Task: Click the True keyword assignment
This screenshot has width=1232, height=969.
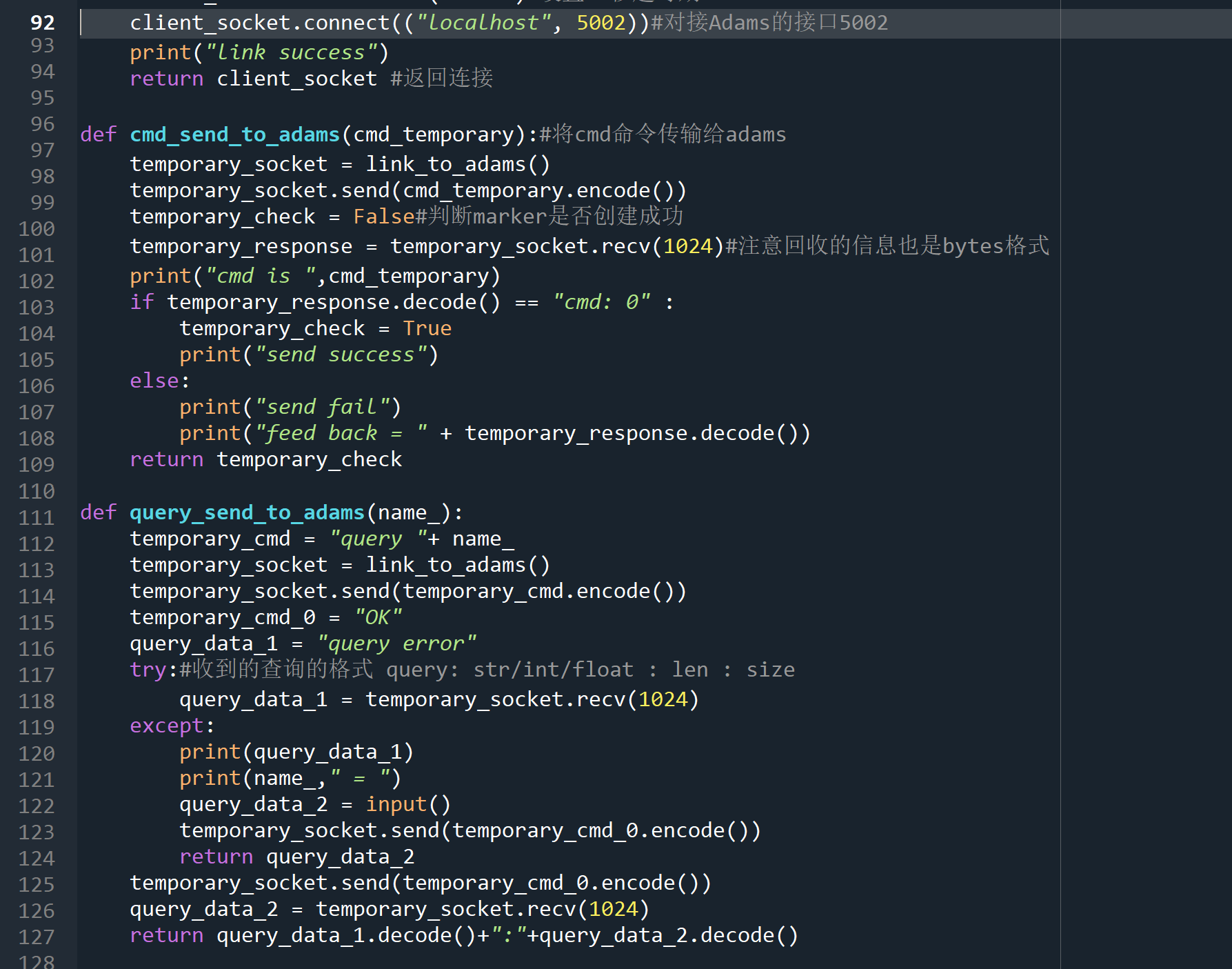Action: (427, 328)
